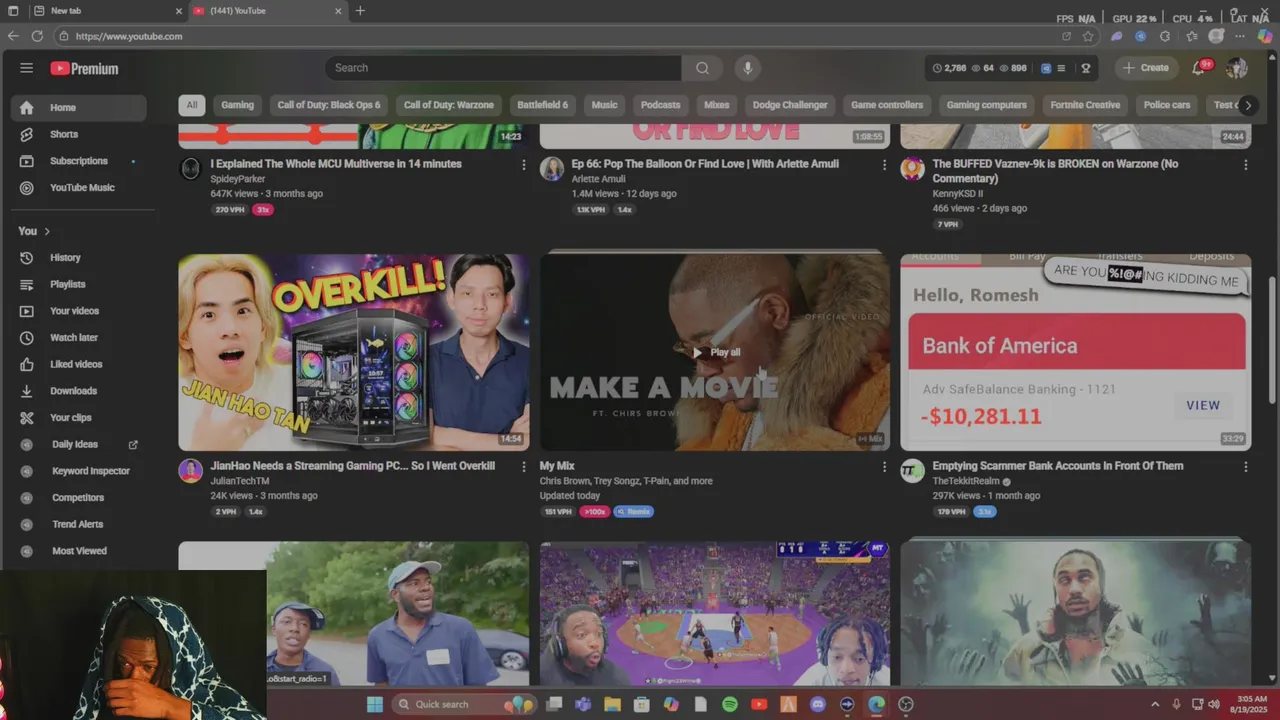Select Call of Duty: Black Ops 6 chip

329,105
